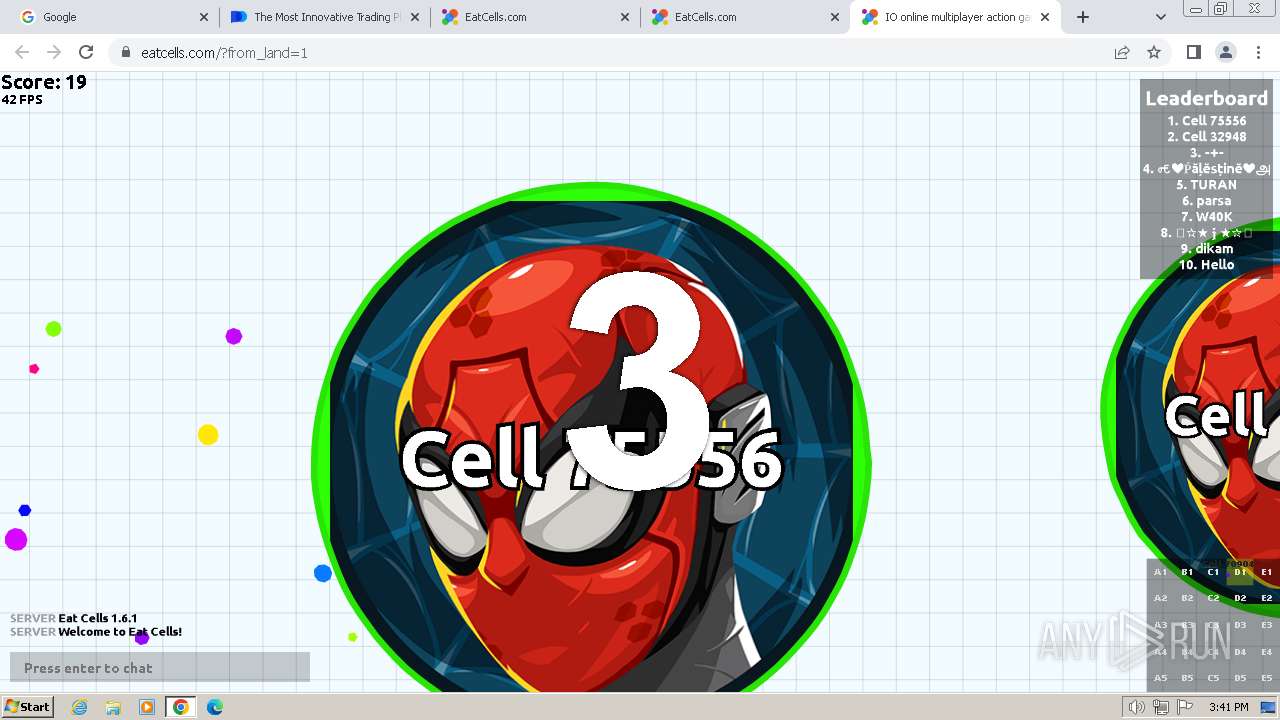Click the address bar URL
Screen dimensions: 1280x720
coord(224,53)
